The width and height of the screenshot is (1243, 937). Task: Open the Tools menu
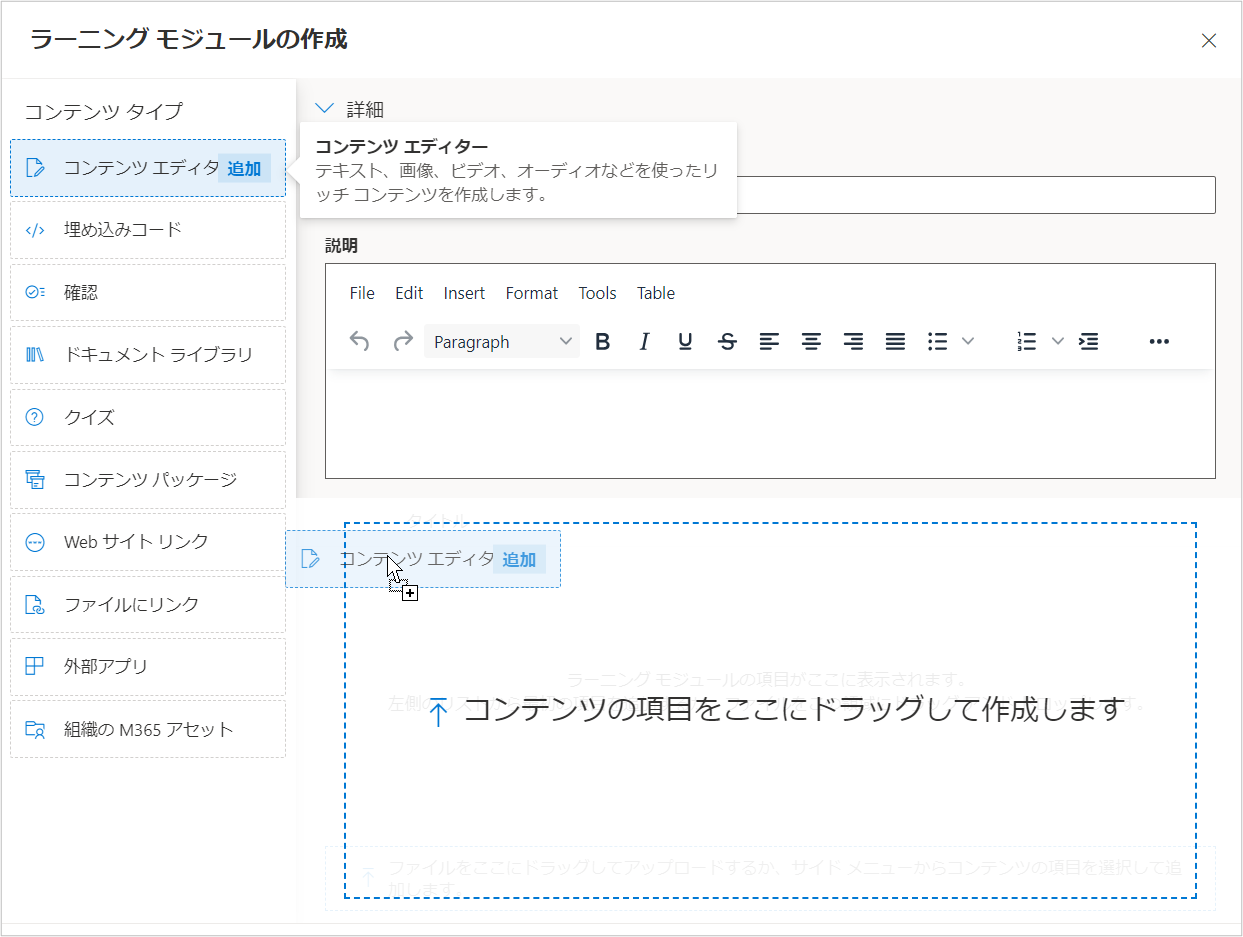pos(597,293)
